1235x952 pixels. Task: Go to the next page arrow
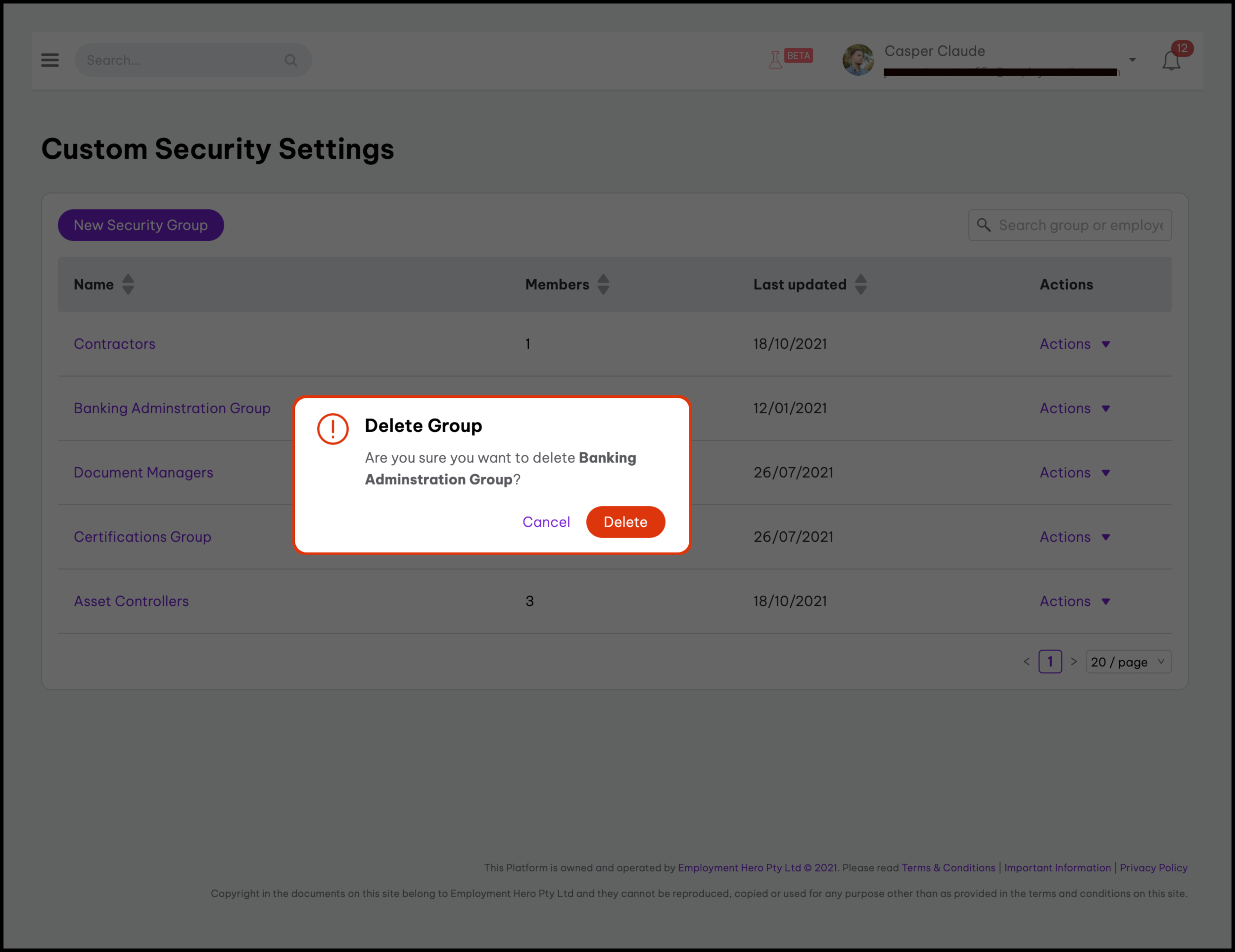point(1073,662)
